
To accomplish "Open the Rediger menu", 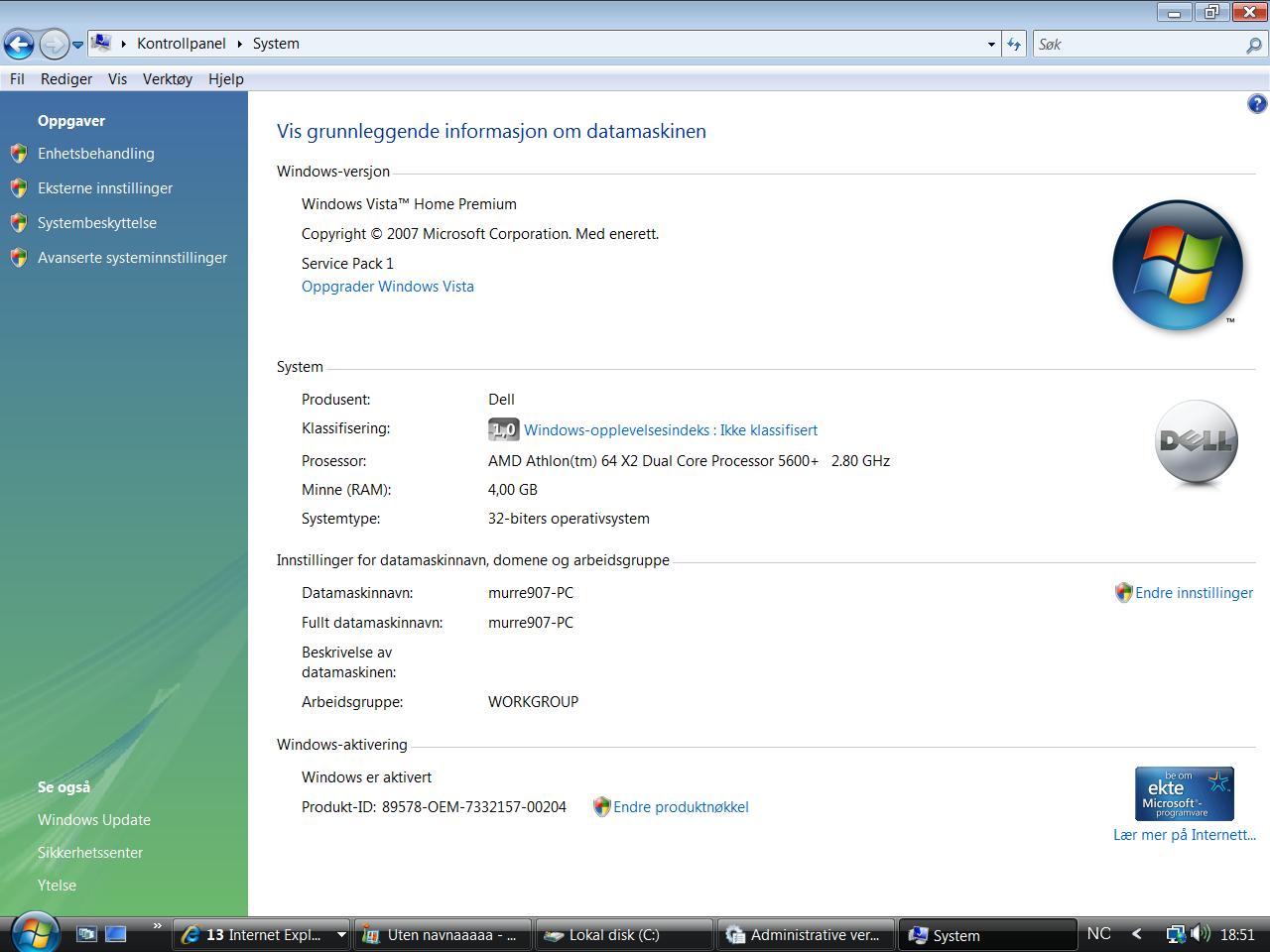I will (66, 79).
